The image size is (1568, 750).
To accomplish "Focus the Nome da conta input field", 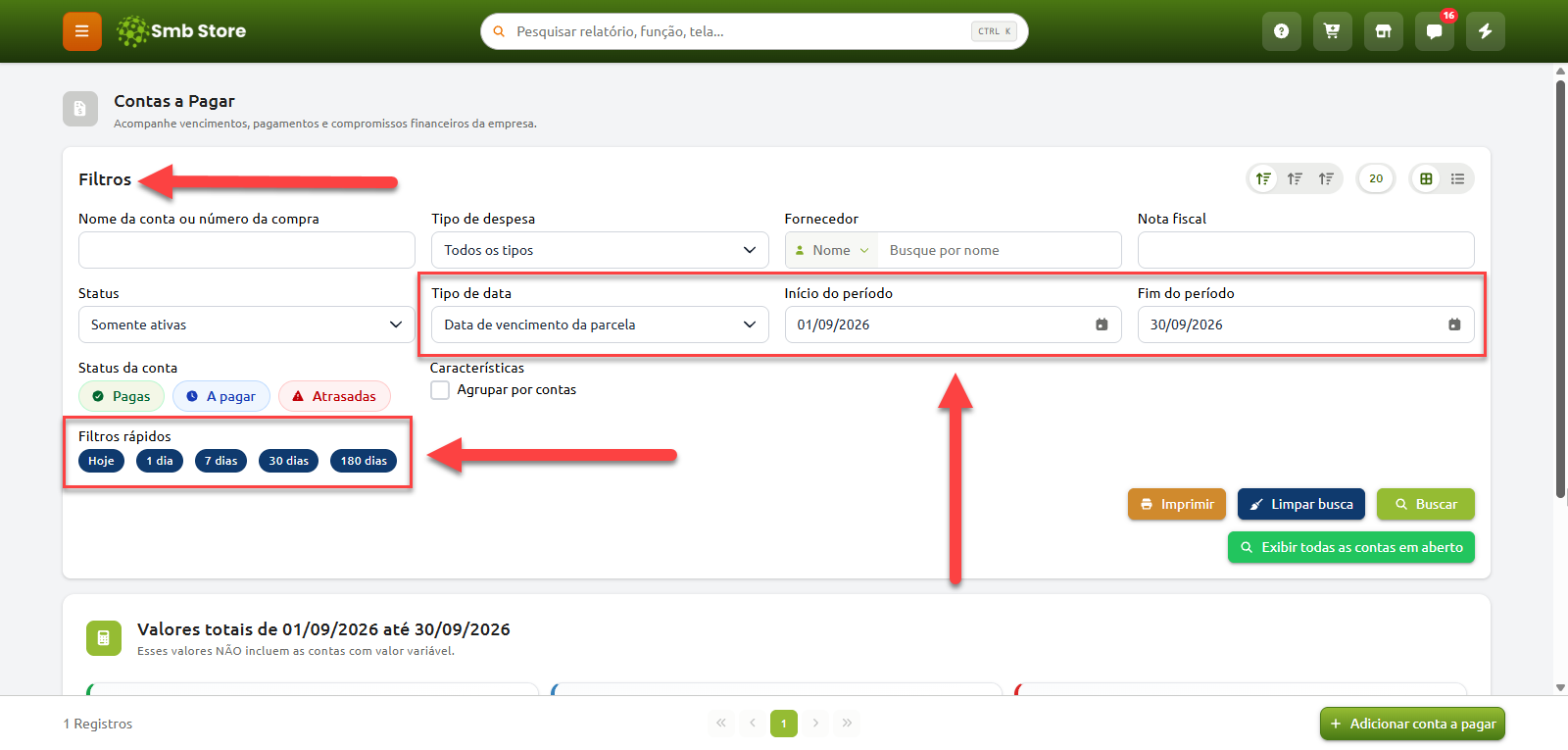I will pyautogui.click(x=247, y=250).
